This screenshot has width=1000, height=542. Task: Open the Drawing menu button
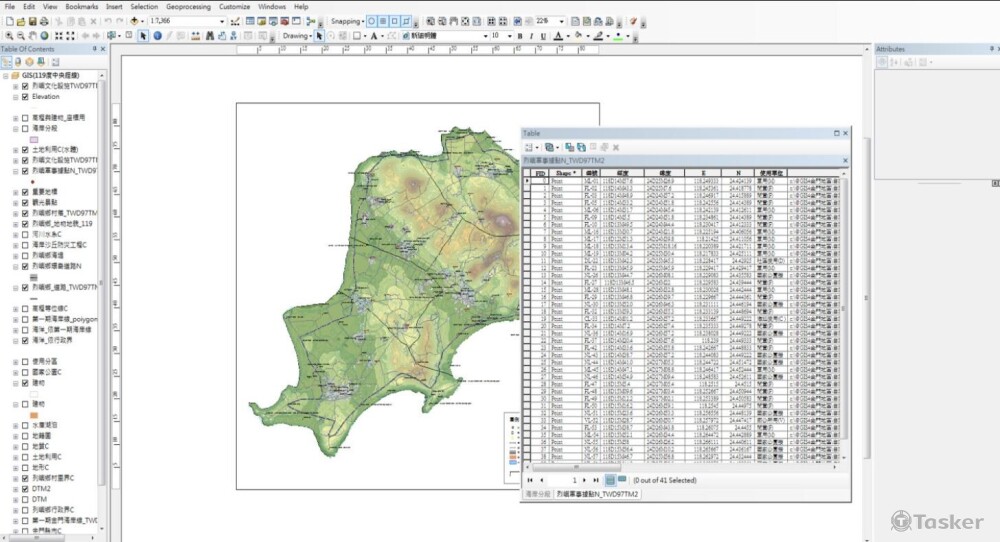coord(297,36)
